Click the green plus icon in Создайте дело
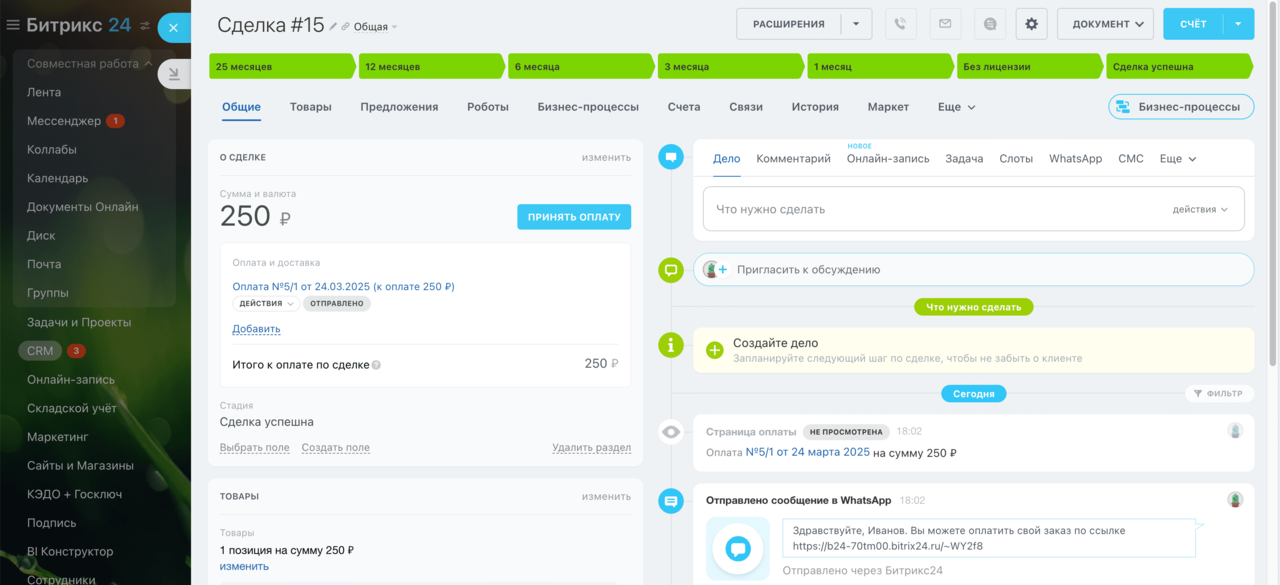Image resolution: width=1280 pixels, height=585 pixels. 715,350
